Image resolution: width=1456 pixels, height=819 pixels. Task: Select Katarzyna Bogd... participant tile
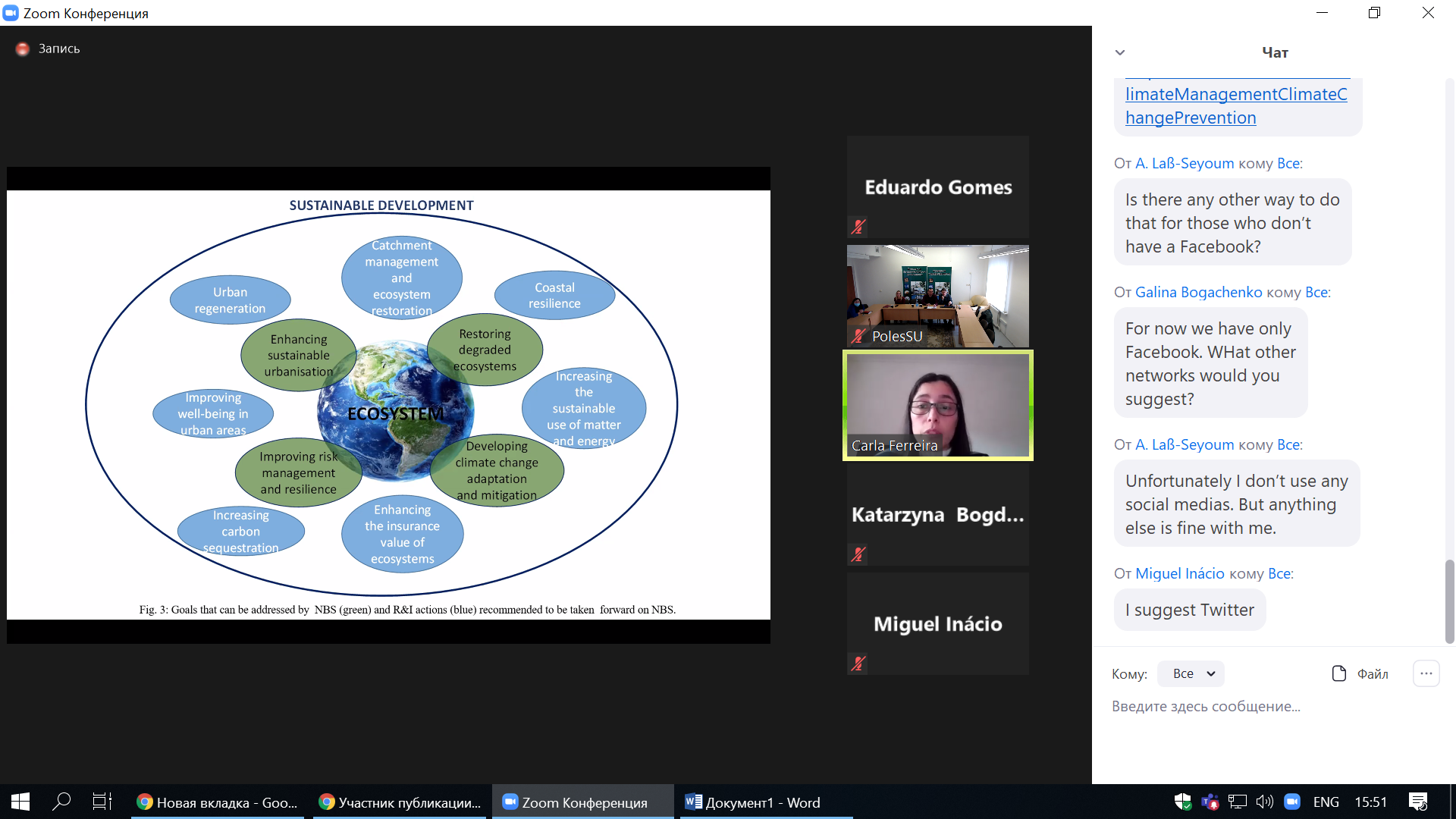click(938, 515)
